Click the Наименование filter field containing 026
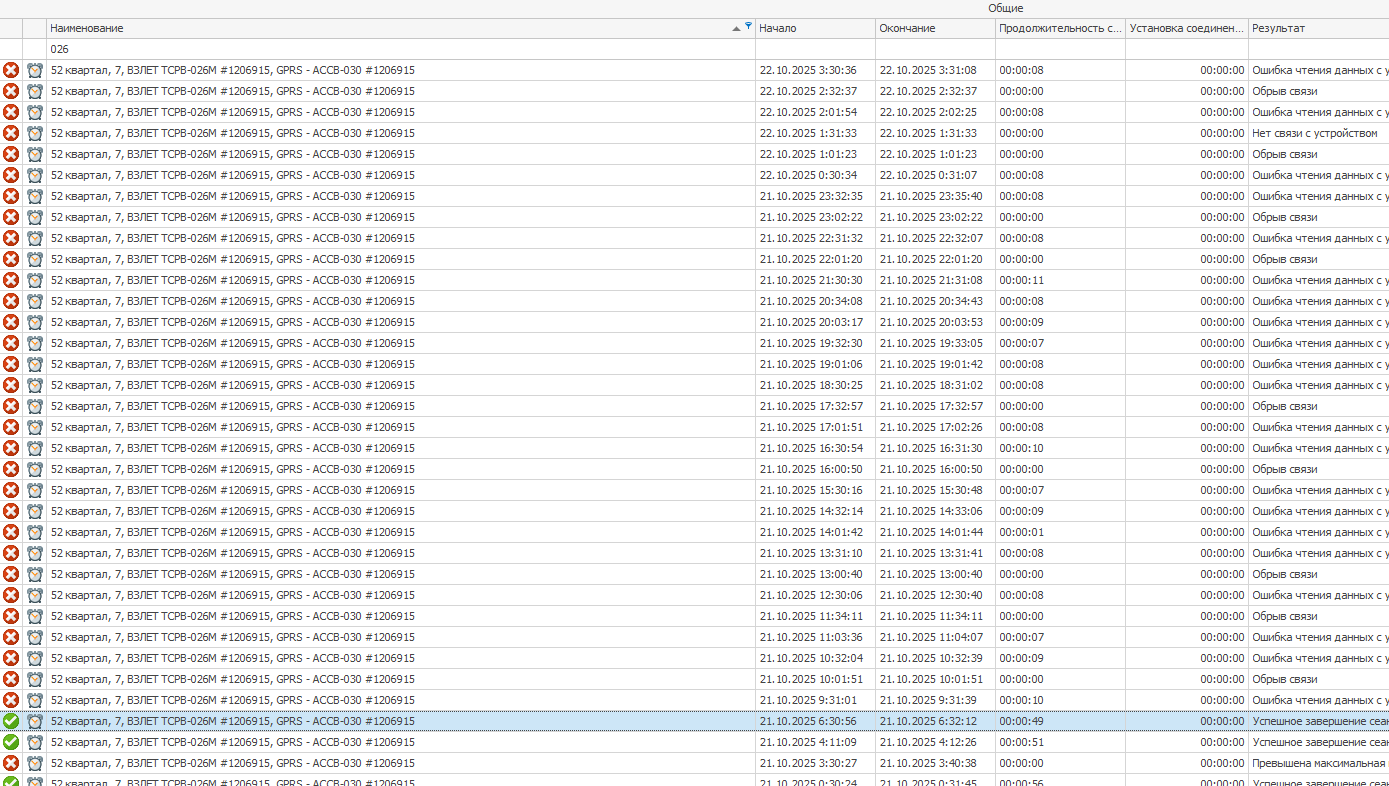The width and height of the screenshot is (1389, 786). pos(400,49)
